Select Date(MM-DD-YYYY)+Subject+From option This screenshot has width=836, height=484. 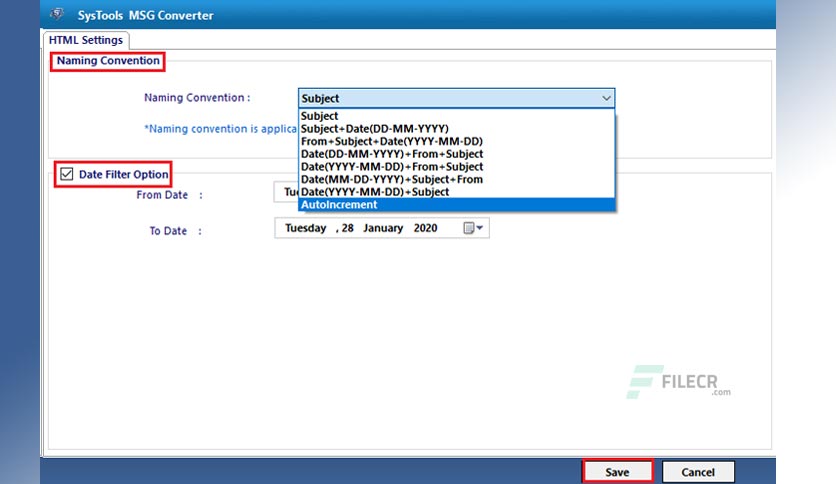pyautogui.click(x=456, y=179)
